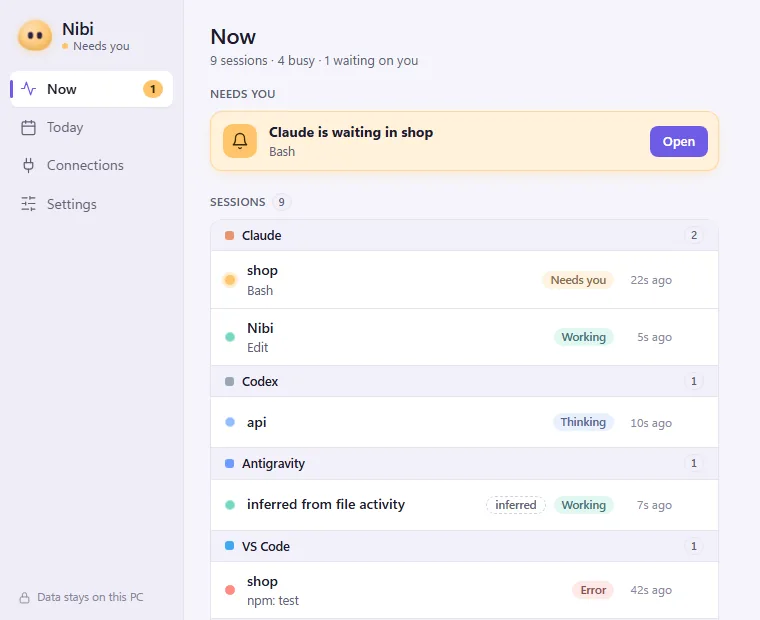Screen dimensions: 760x620
Task: Click the '7s ago' timestamp
Action: click(654, 505)
